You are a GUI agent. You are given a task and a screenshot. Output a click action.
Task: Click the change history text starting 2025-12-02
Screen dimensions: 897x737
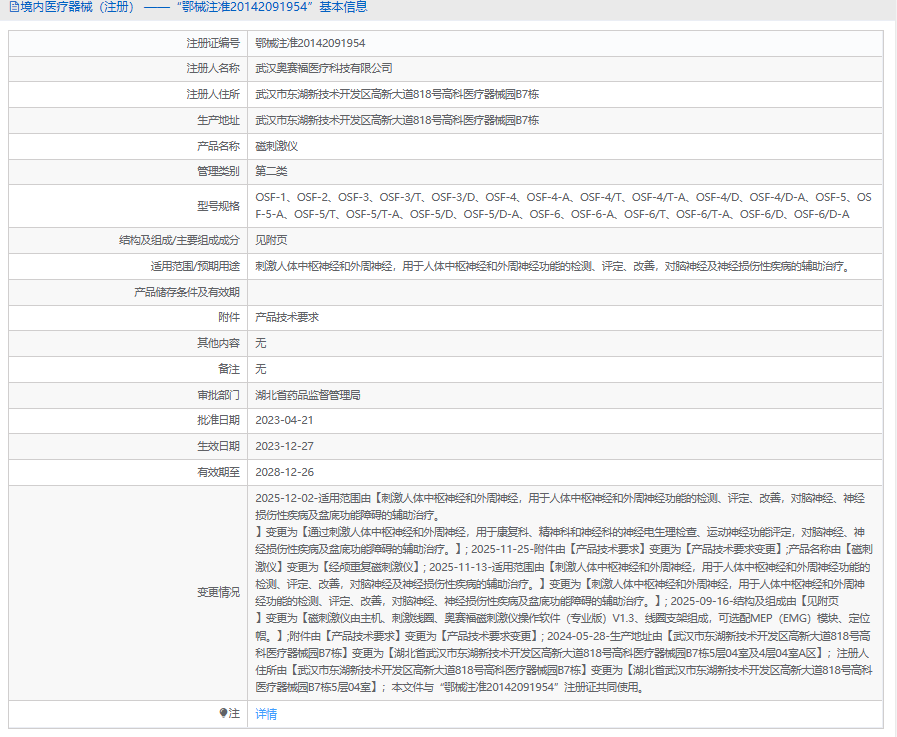[x=563, y=592]
